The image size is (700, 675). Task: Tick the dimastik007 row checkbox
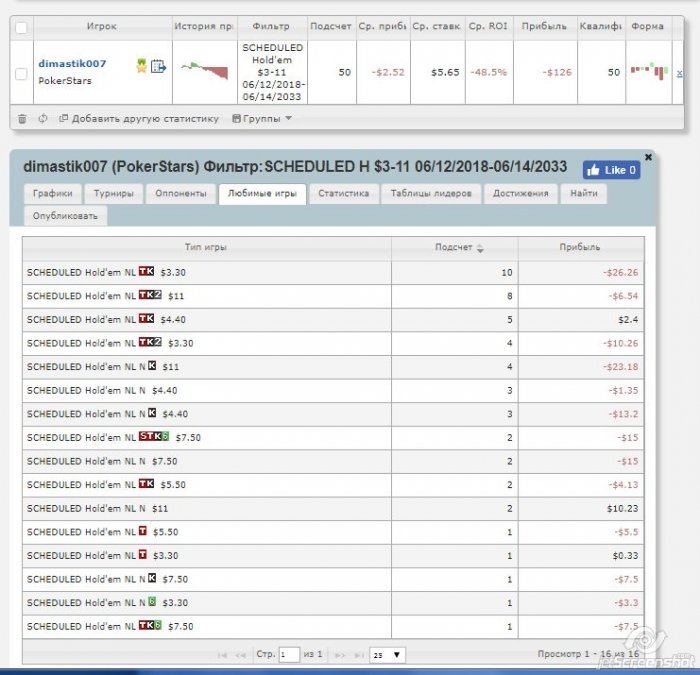click(x=21, y=74)
